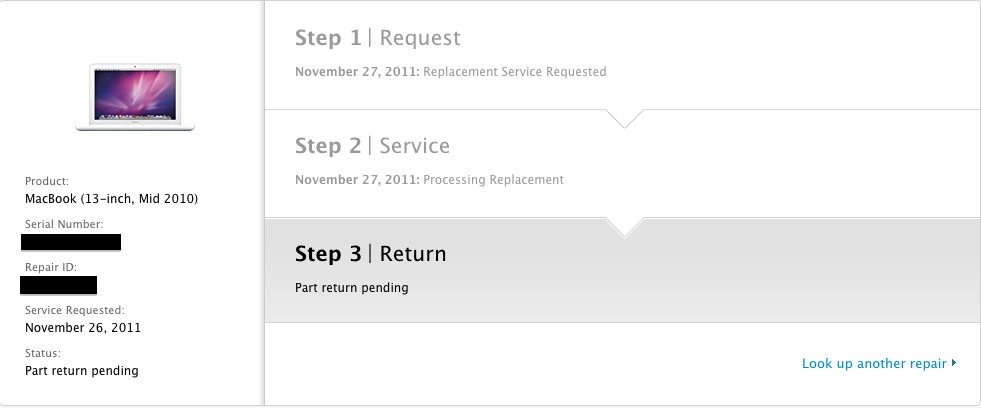Screen dimensions: 981x408
Task: Click the November 26, 2011 service requested date
Action: point(83,328)
